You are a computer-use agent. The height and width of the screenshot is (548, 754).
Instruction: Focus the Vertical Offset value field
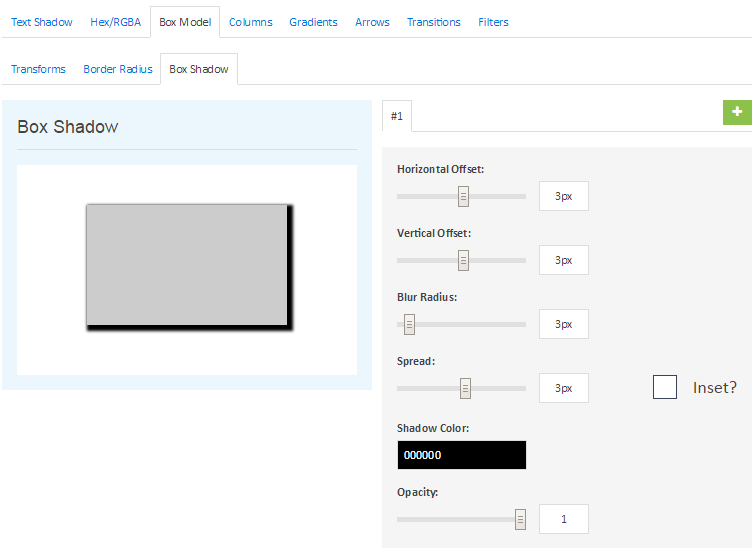[x=564, y=260]
